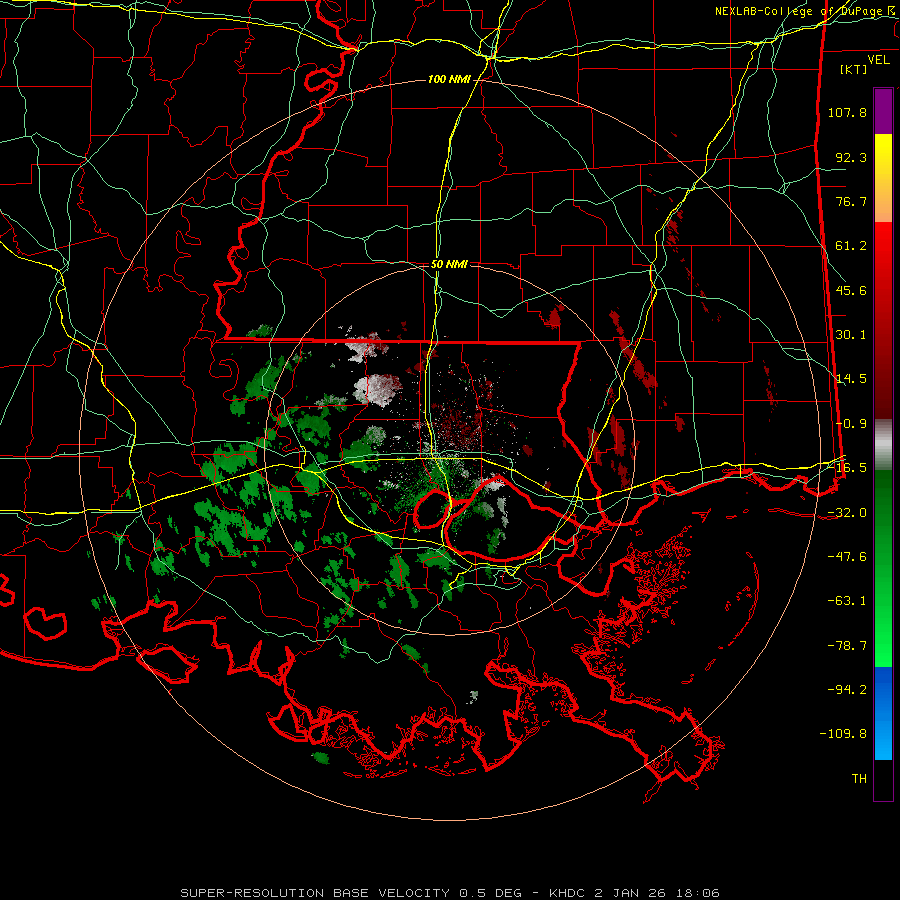
Task: Click the 100 NMI range ring label
Action: coord(449,79)
